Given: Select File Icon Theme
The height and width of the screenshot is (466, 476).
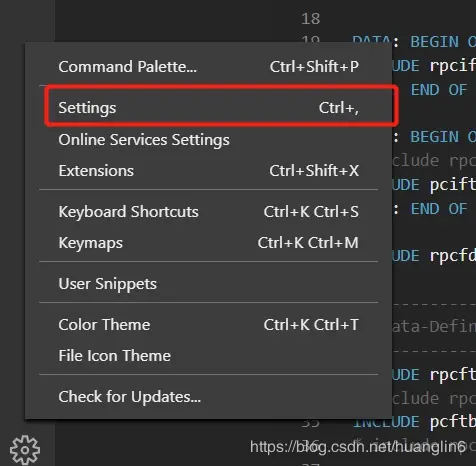Looking at the screenshot, I should pos(209,356).
